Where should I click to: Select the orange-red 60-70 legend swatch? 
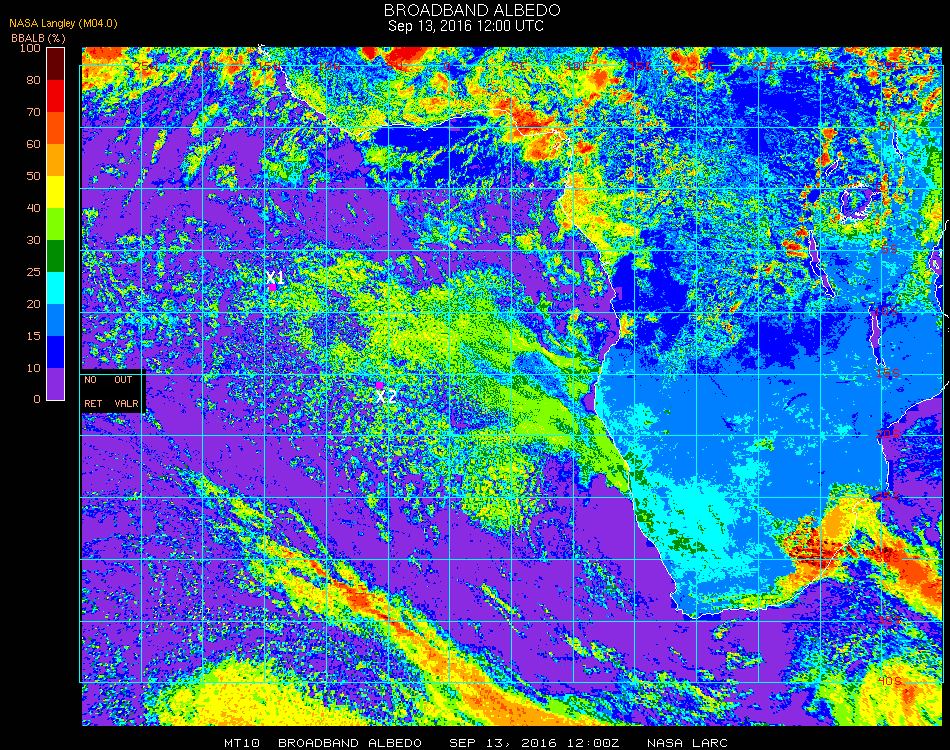[55, 128]
